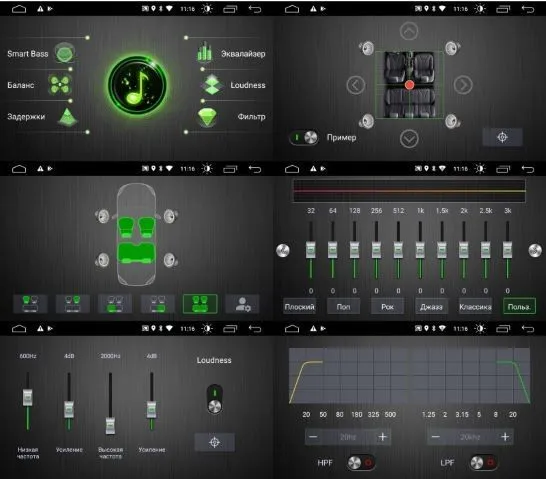Enable the LPF filter switch

[x=483, y=463]
